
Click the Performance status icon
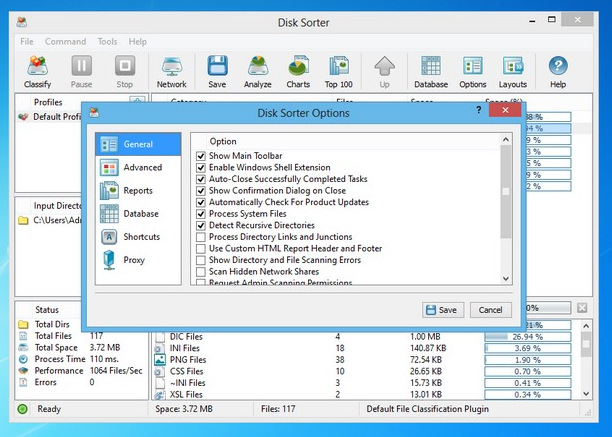23,371
